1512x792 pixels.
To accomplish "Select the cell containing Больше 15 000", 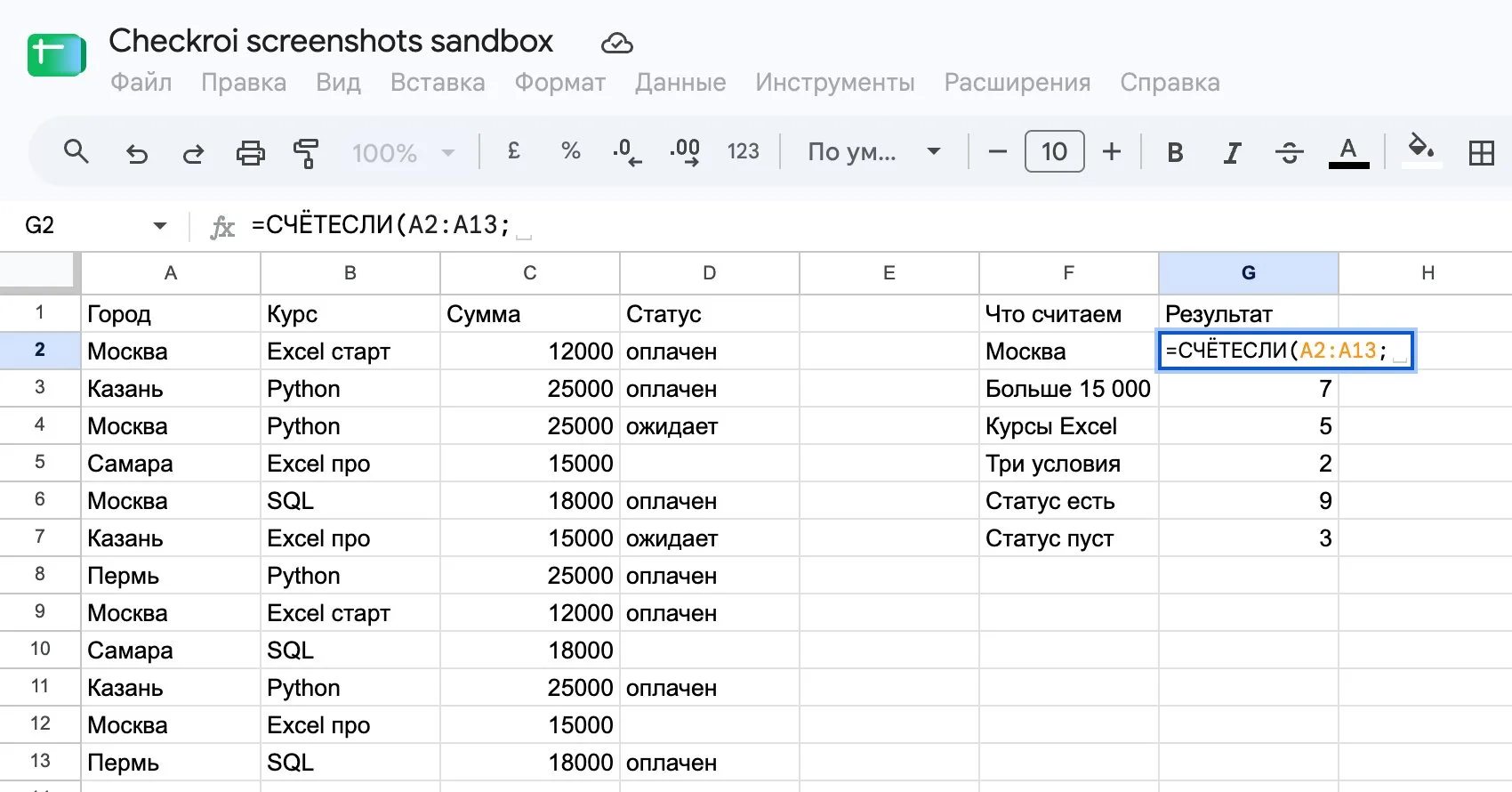I will point(1069,389).
